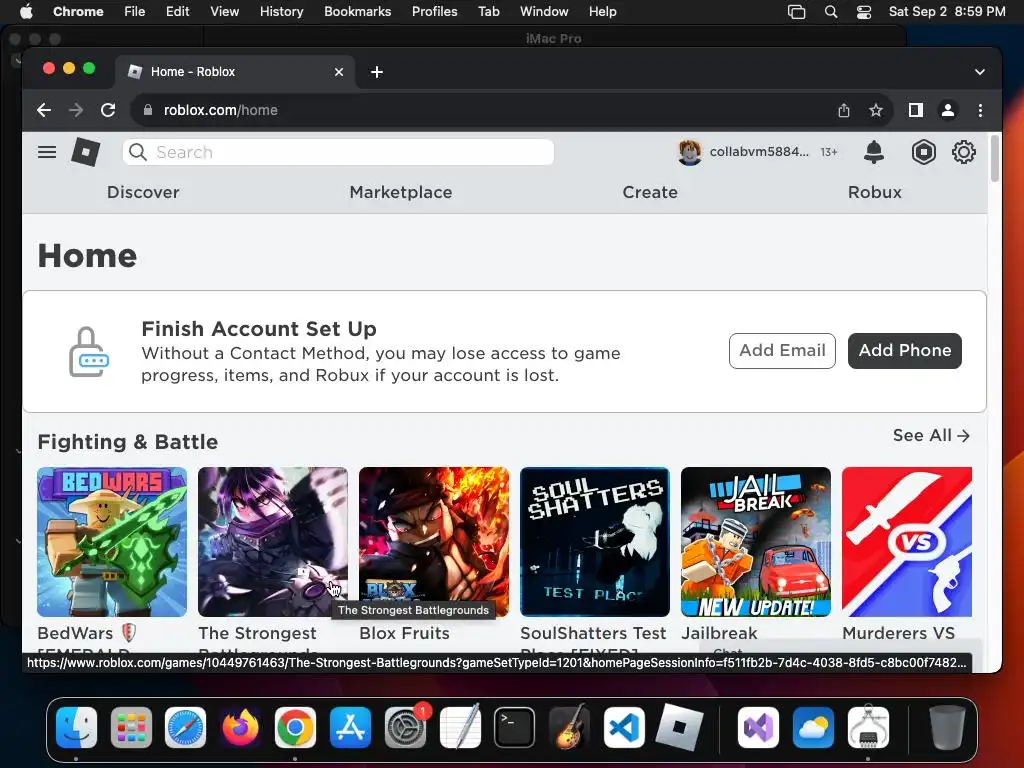Click the Roblox search field
The image size is (1024, 768).
pos(338,152)
